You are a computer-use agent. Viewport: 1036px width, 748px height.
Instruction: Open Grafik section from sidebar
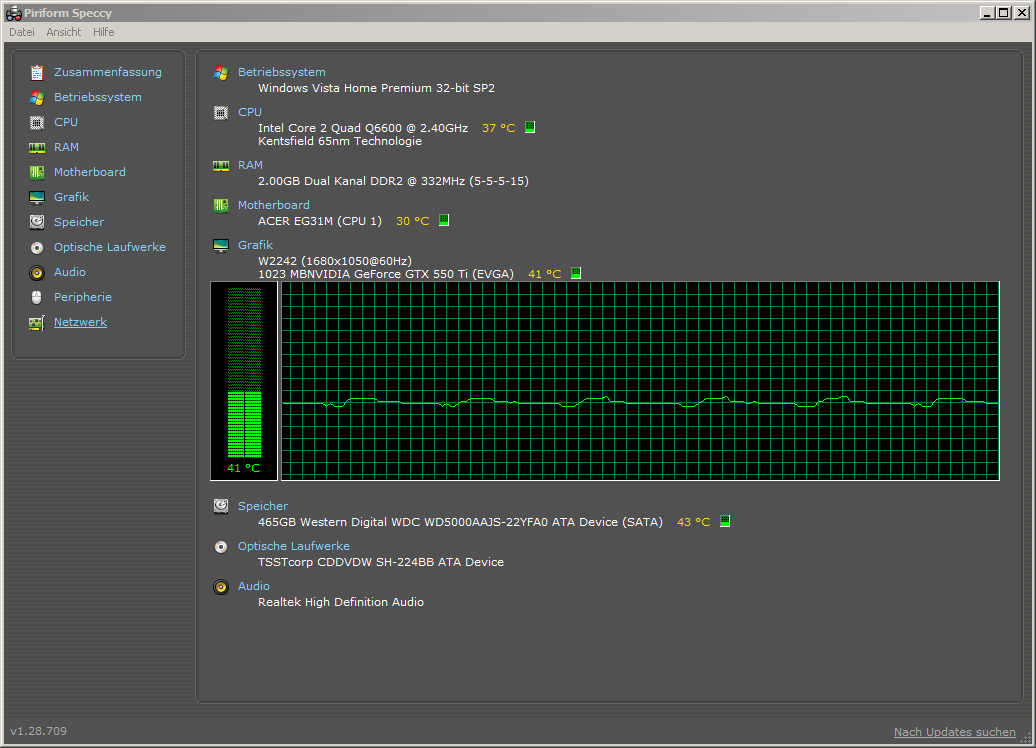tap(71, 198)
